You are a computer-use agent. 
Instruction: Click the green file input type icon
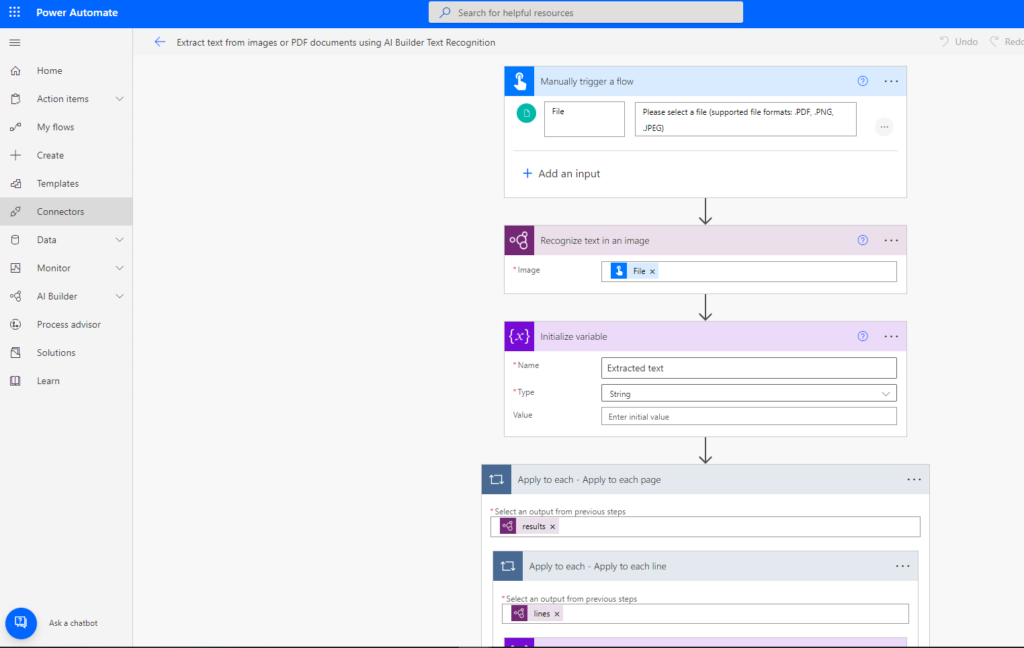point(526,113)
